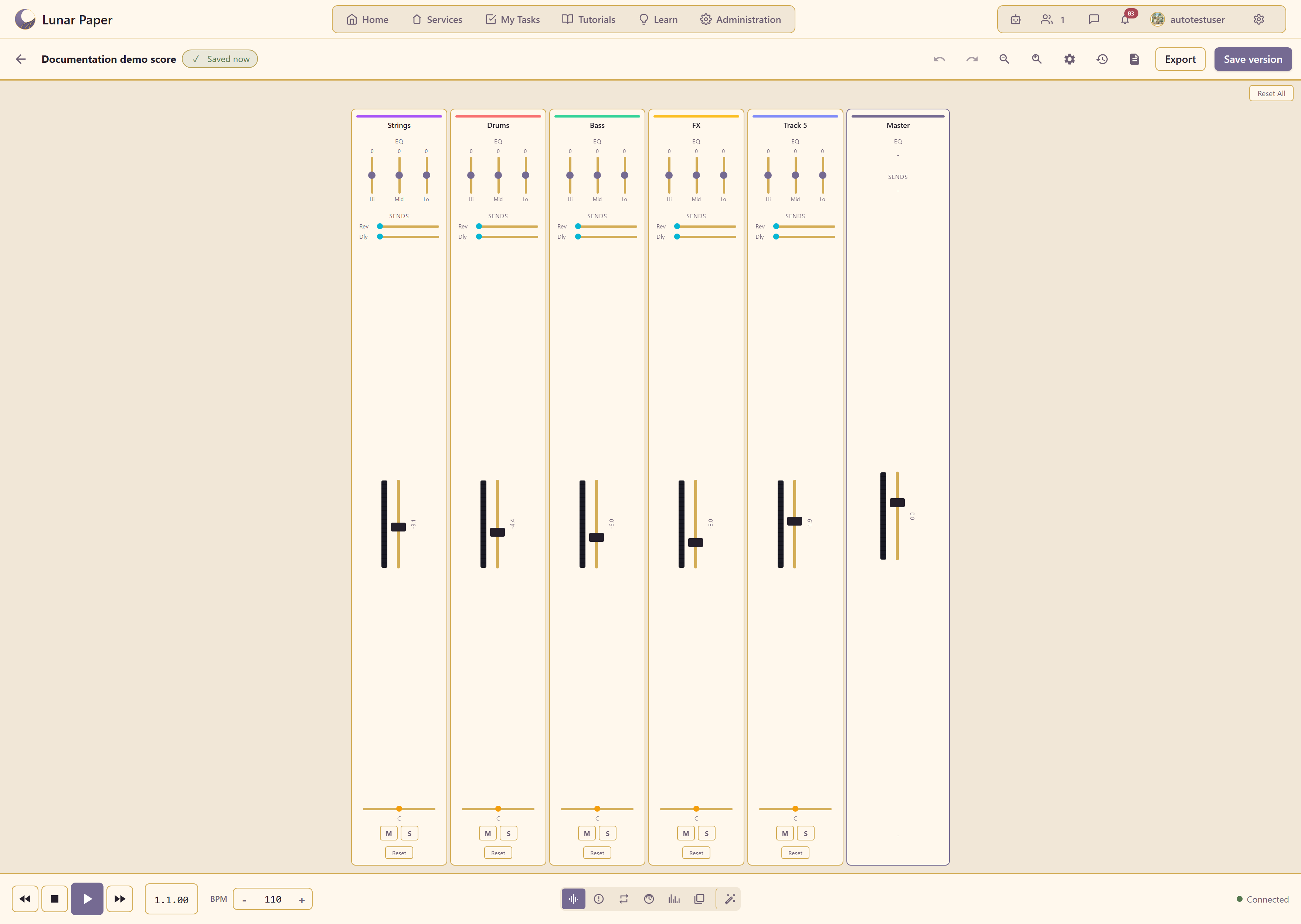This screenshot has width=1301, height=924.
Task: Open the robot assistant icon
Action: (x=1015, y=19)
